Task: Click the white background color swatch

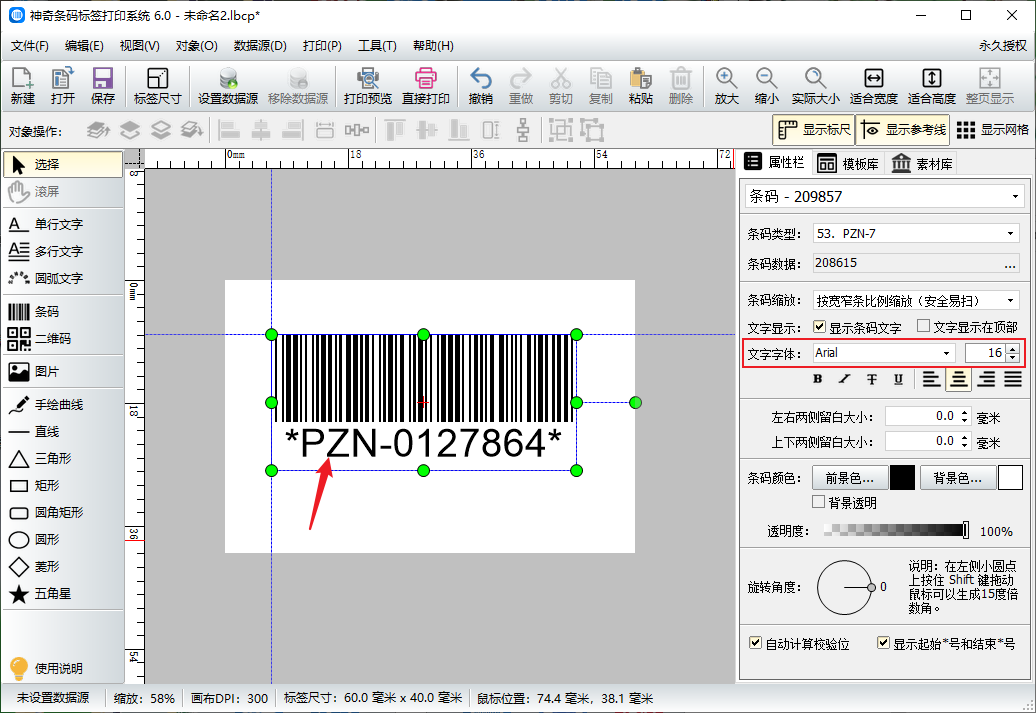Action: tap(1010, 478)
